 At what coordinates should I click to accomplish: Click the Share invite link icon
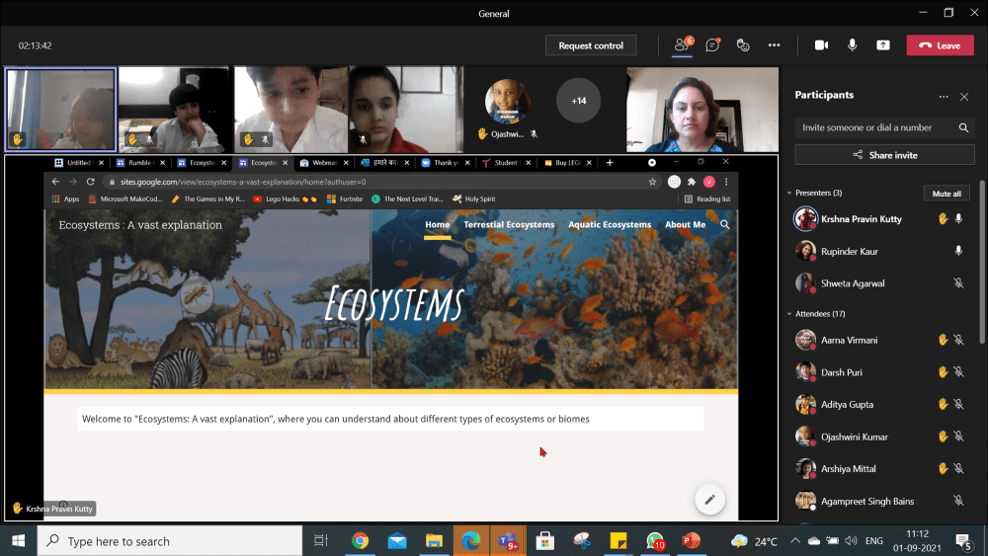coord(858,155)
